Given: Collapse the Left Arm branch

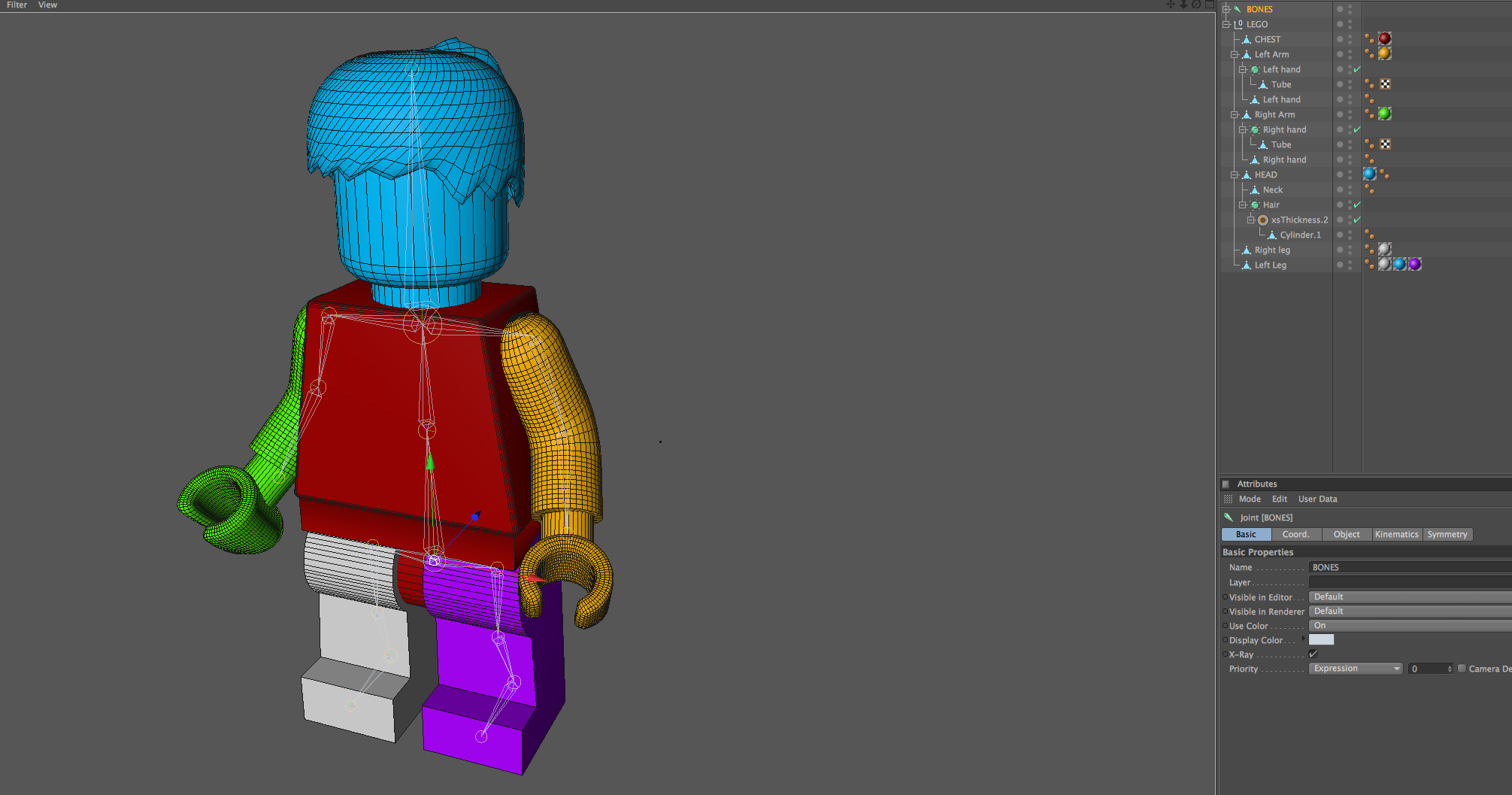Looking at the screenshot, I should point(1235,54).
